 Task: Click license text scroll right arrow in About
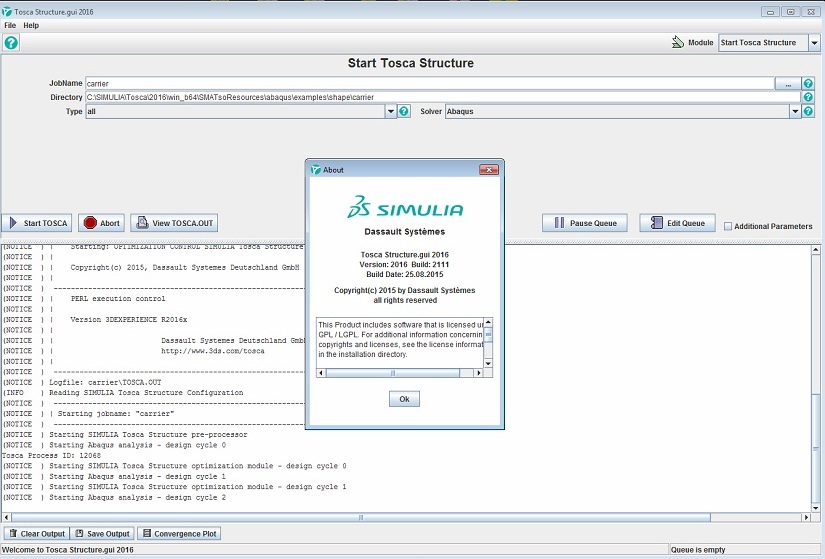pyautogui.click(x=478, y=373)
